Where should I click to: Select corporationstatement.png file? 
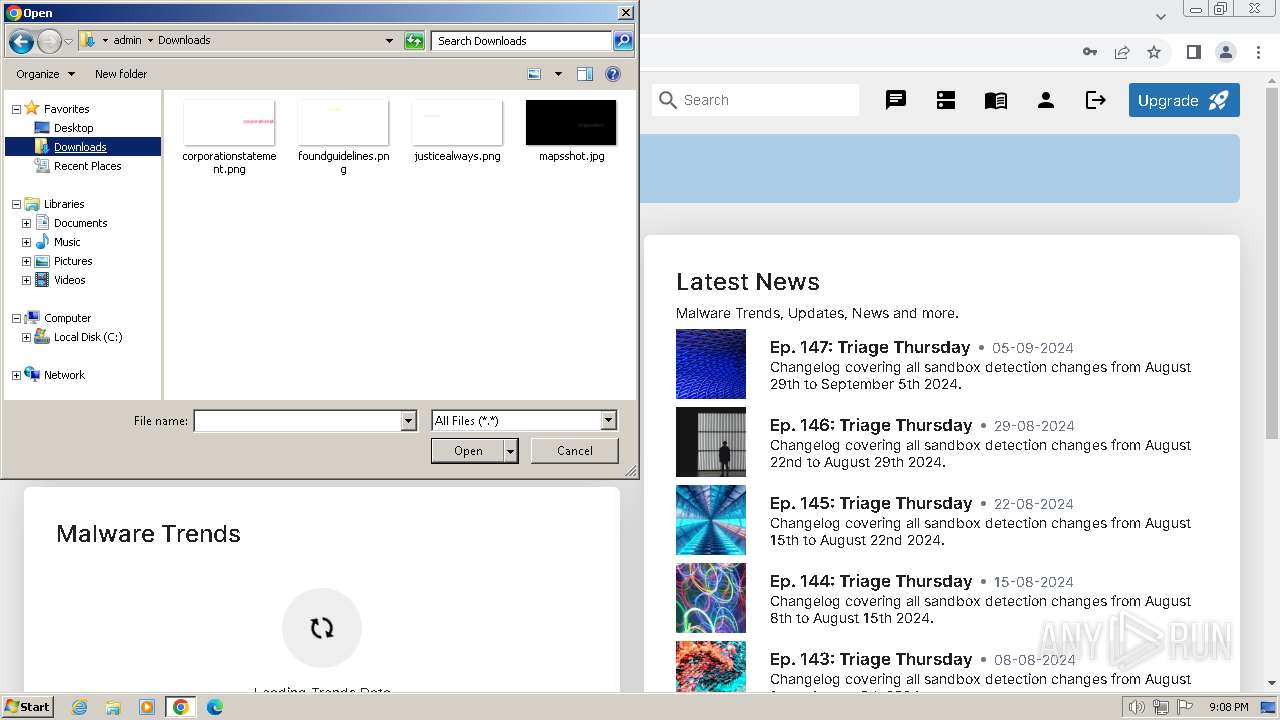(229, 137)
